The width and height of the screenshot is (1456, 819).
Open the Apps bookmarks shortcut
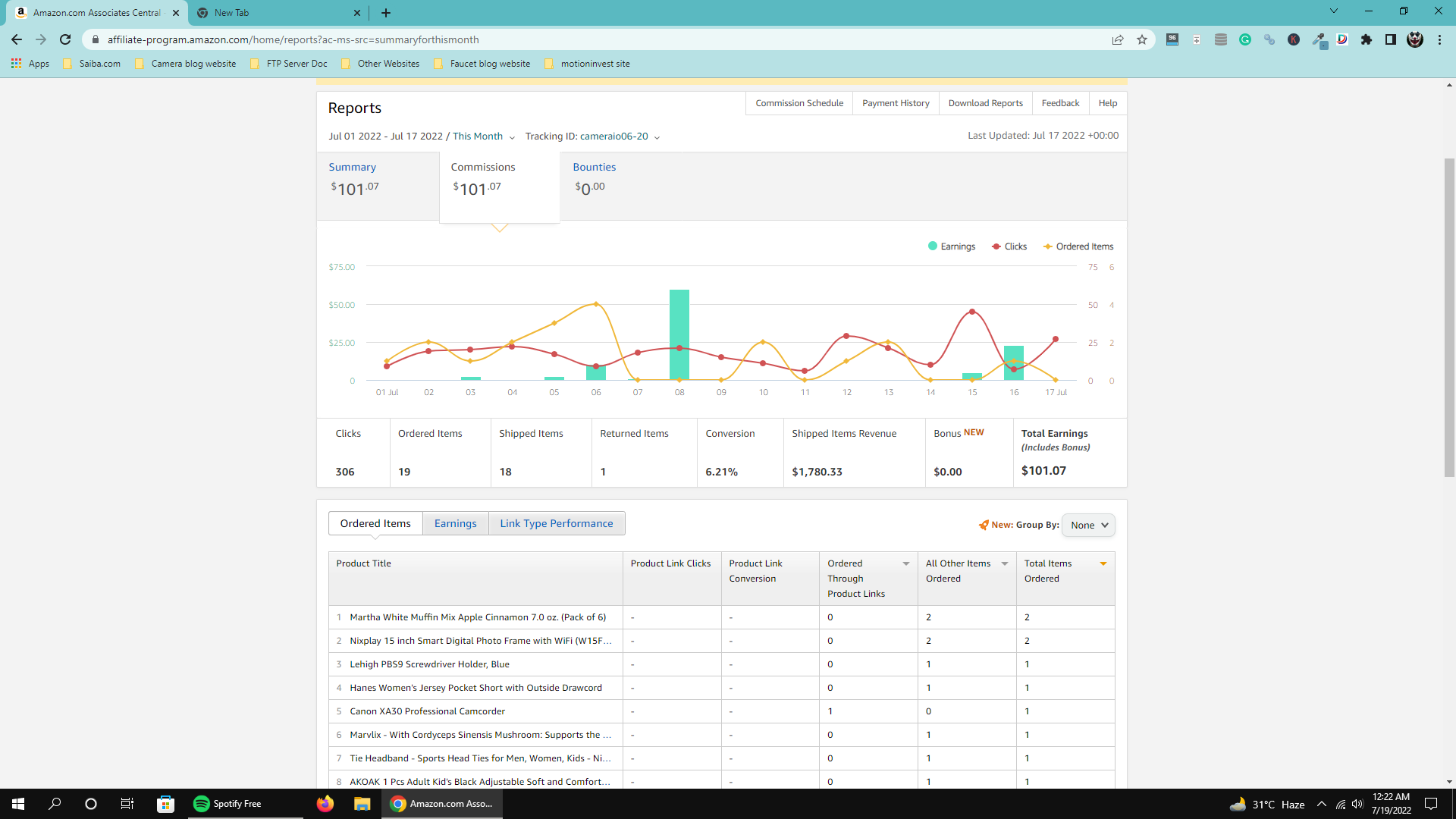30,64
